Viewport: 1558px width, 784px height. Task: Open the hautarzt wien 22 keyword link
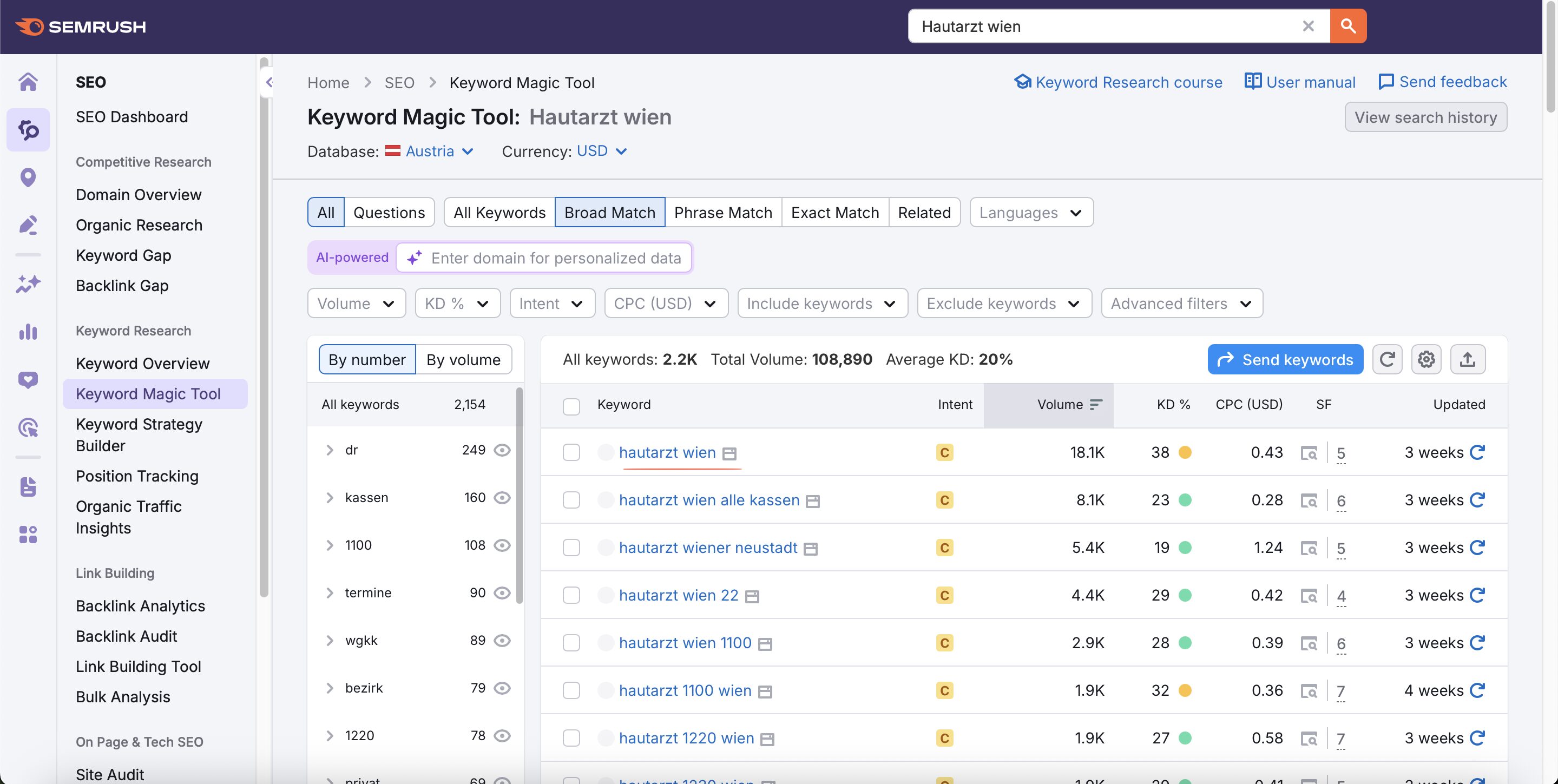pos(679,595)
